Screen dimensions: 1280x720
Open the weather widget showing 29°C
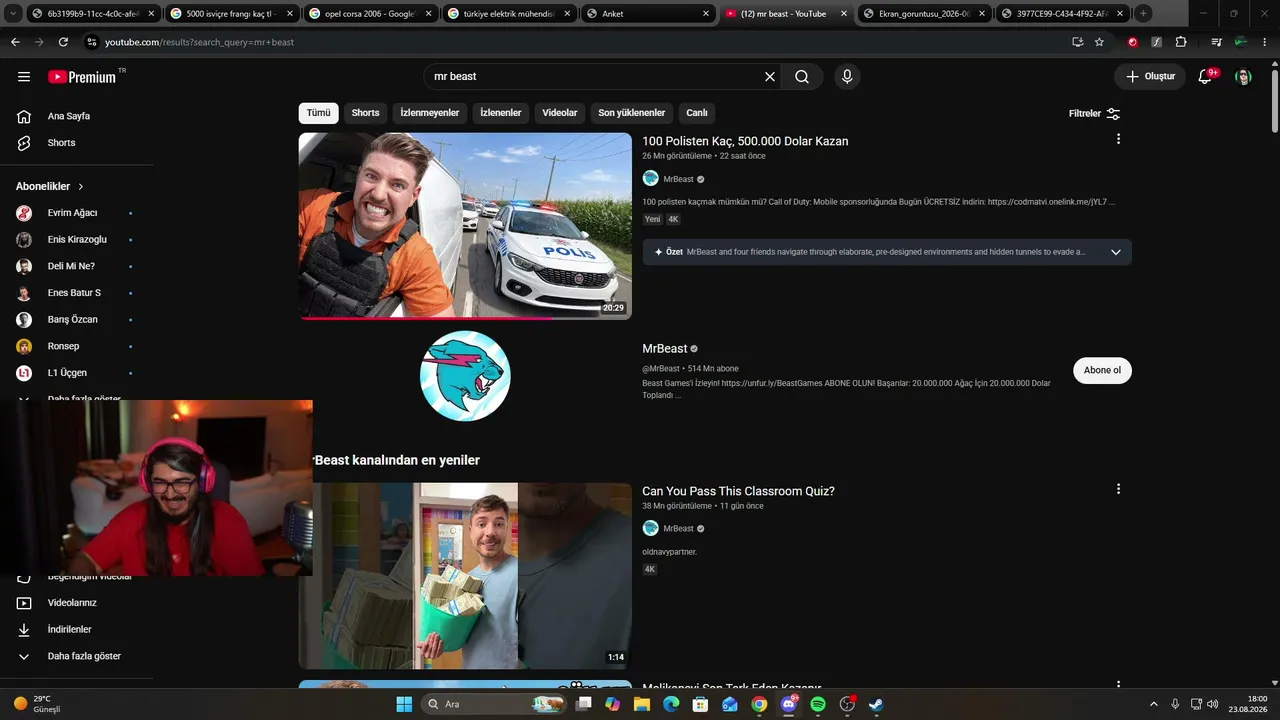point(37,704)
